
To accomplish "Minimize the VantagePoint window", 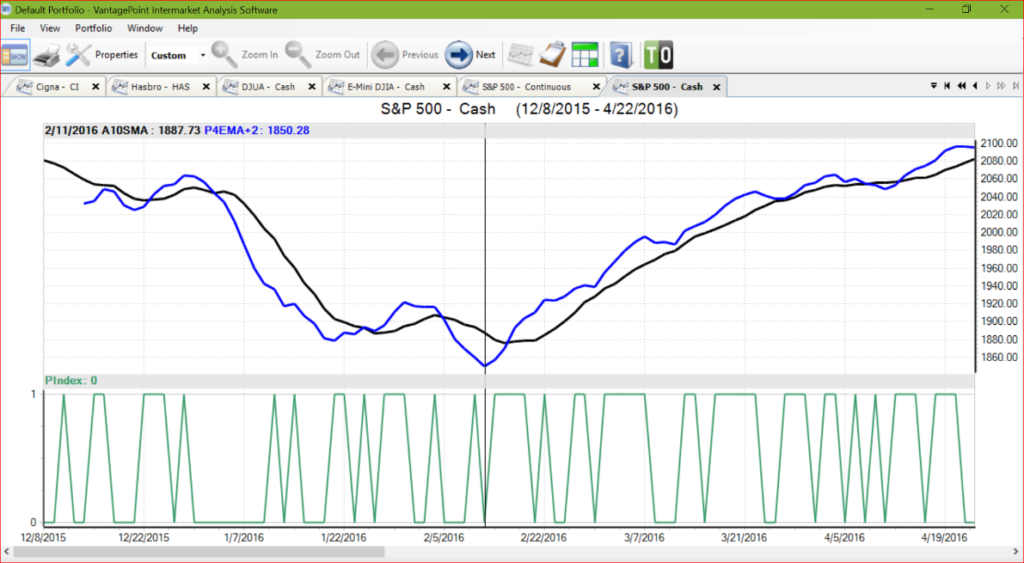I will click(931, 9).
